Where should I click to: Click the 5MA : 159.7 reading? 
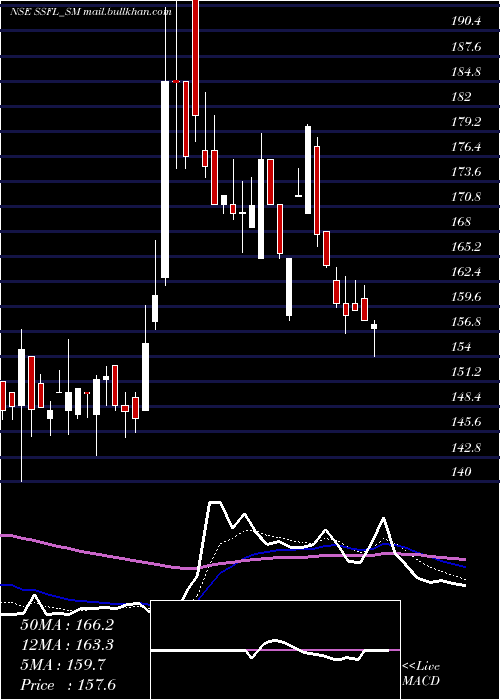click(x=63, y=665)
